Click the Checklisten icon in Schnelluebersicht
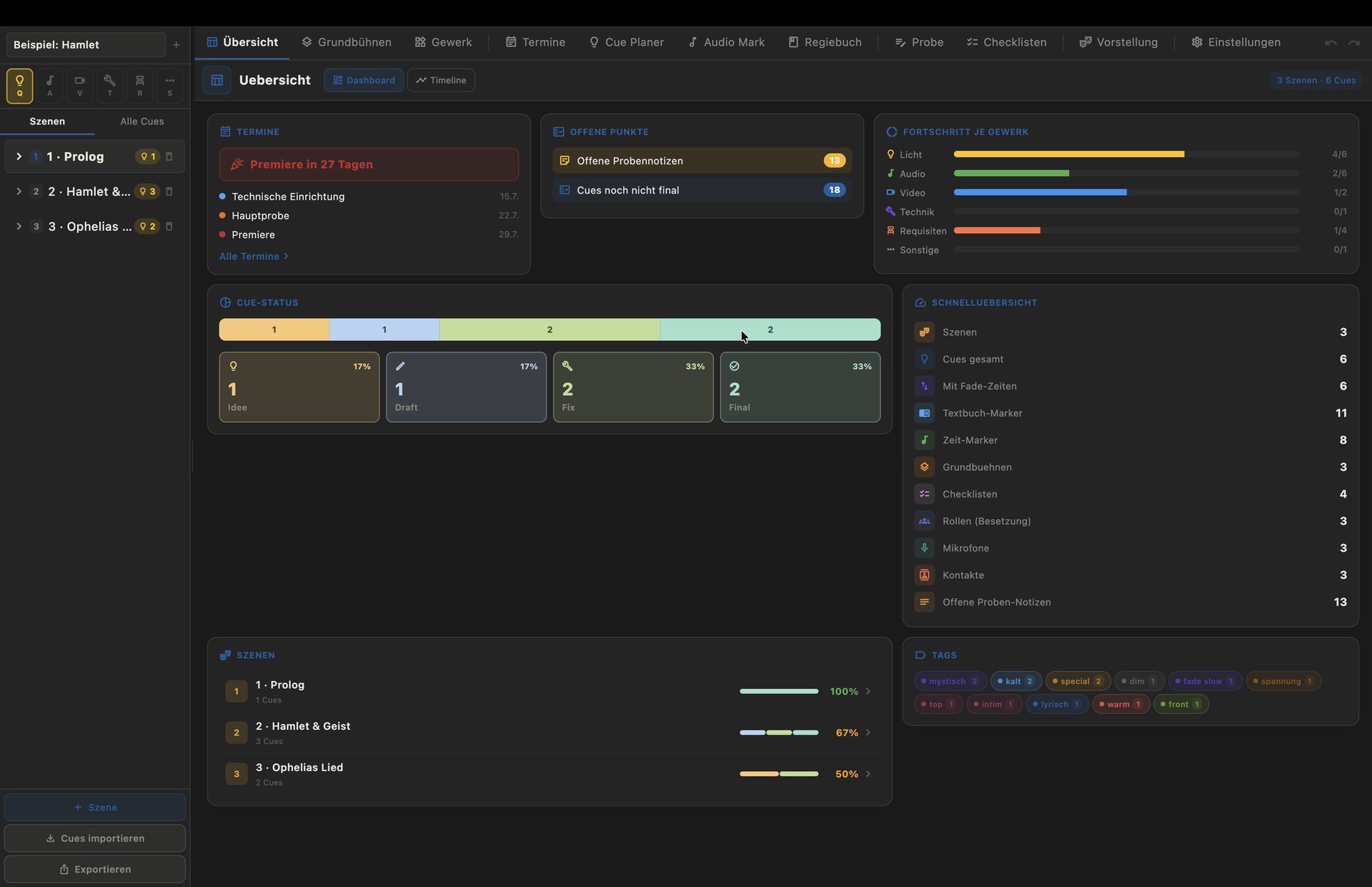 (x=924, y=495)
